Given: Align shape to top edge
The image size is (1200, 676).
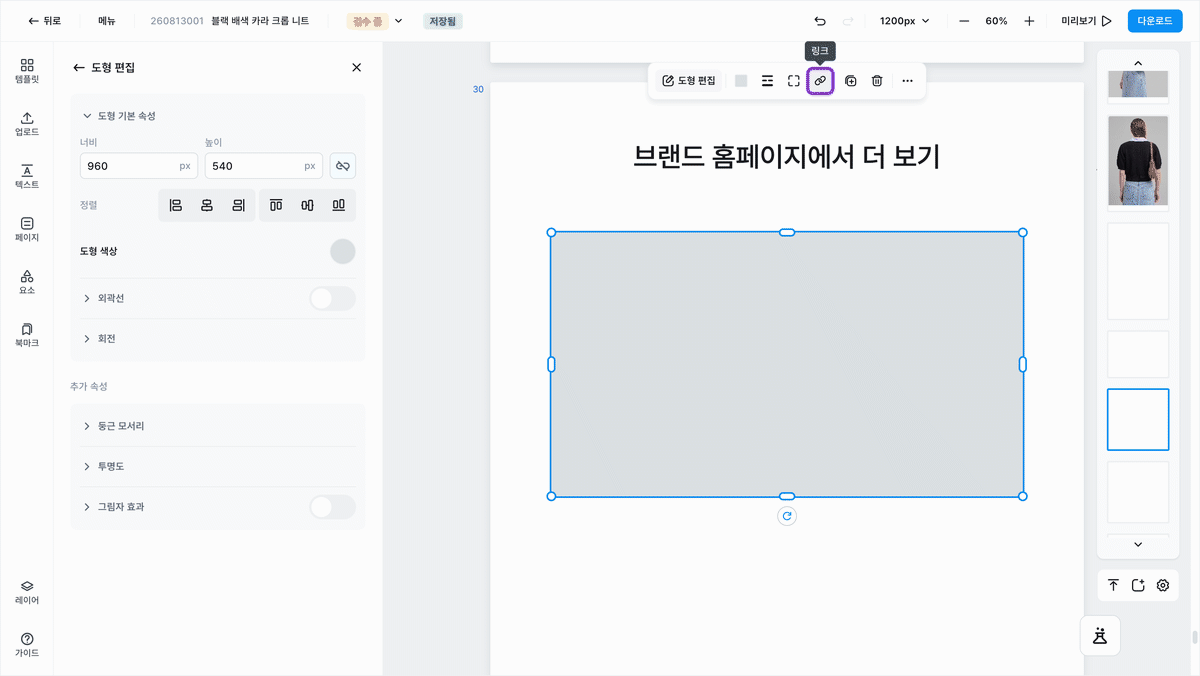Looking at the screenshot, I should [276, 205].
